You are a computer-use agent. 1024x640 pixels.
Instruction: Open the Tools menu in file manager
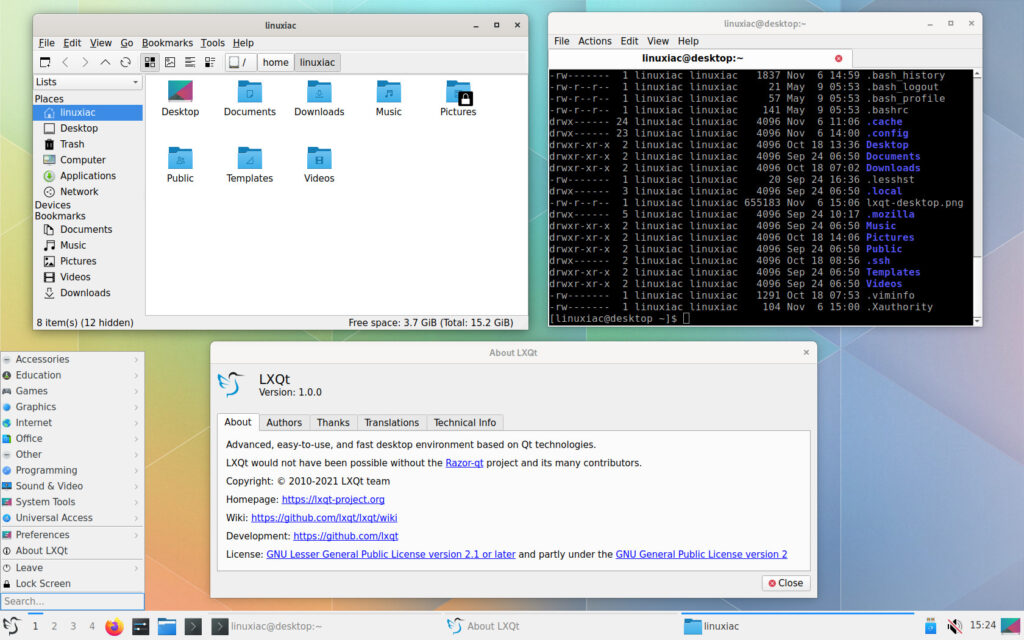tap(212, 43)
